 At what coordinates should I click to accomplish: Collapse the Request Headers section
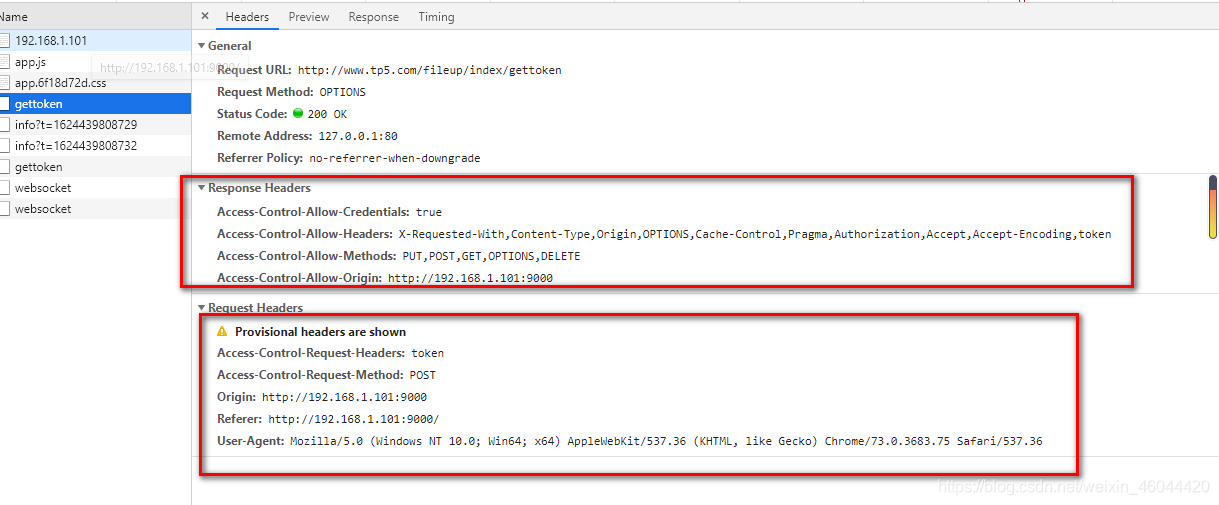[201, 308]
